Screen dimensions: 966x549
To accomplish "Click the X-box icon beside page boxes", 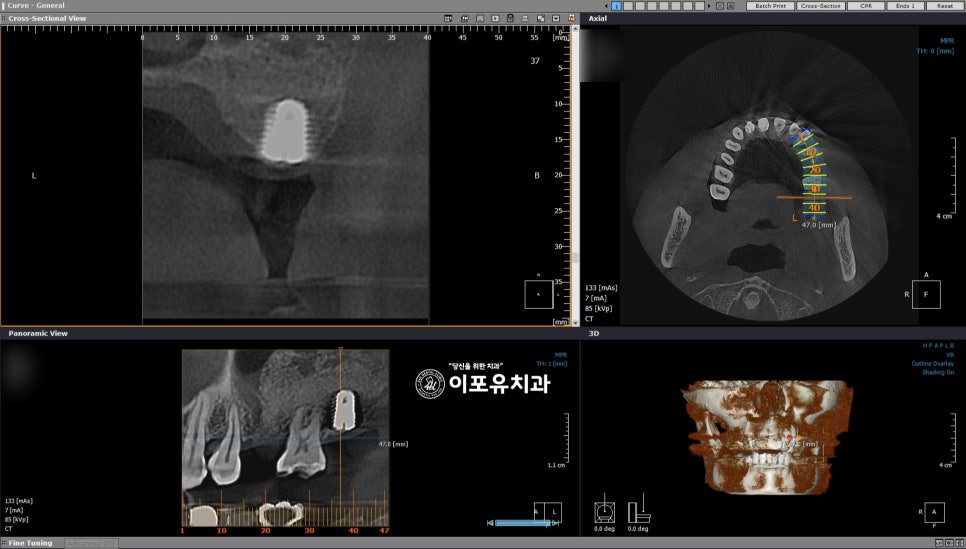I will pyautogui.click(x=720, y=6).
